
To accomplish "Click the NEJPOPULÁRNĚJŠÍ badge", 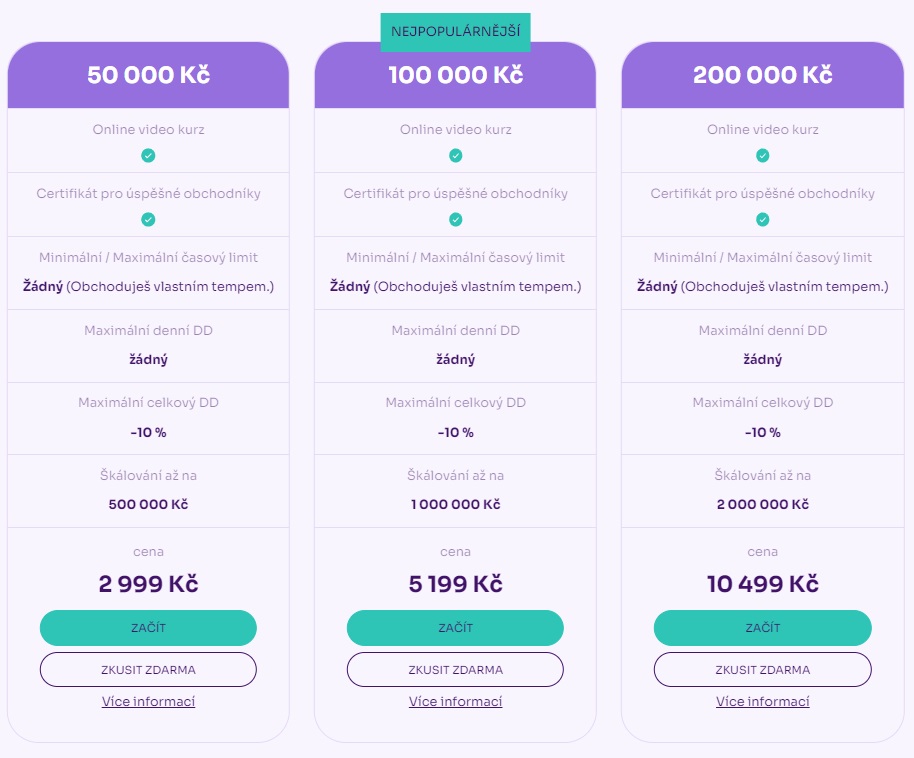I will click(455, 31).
